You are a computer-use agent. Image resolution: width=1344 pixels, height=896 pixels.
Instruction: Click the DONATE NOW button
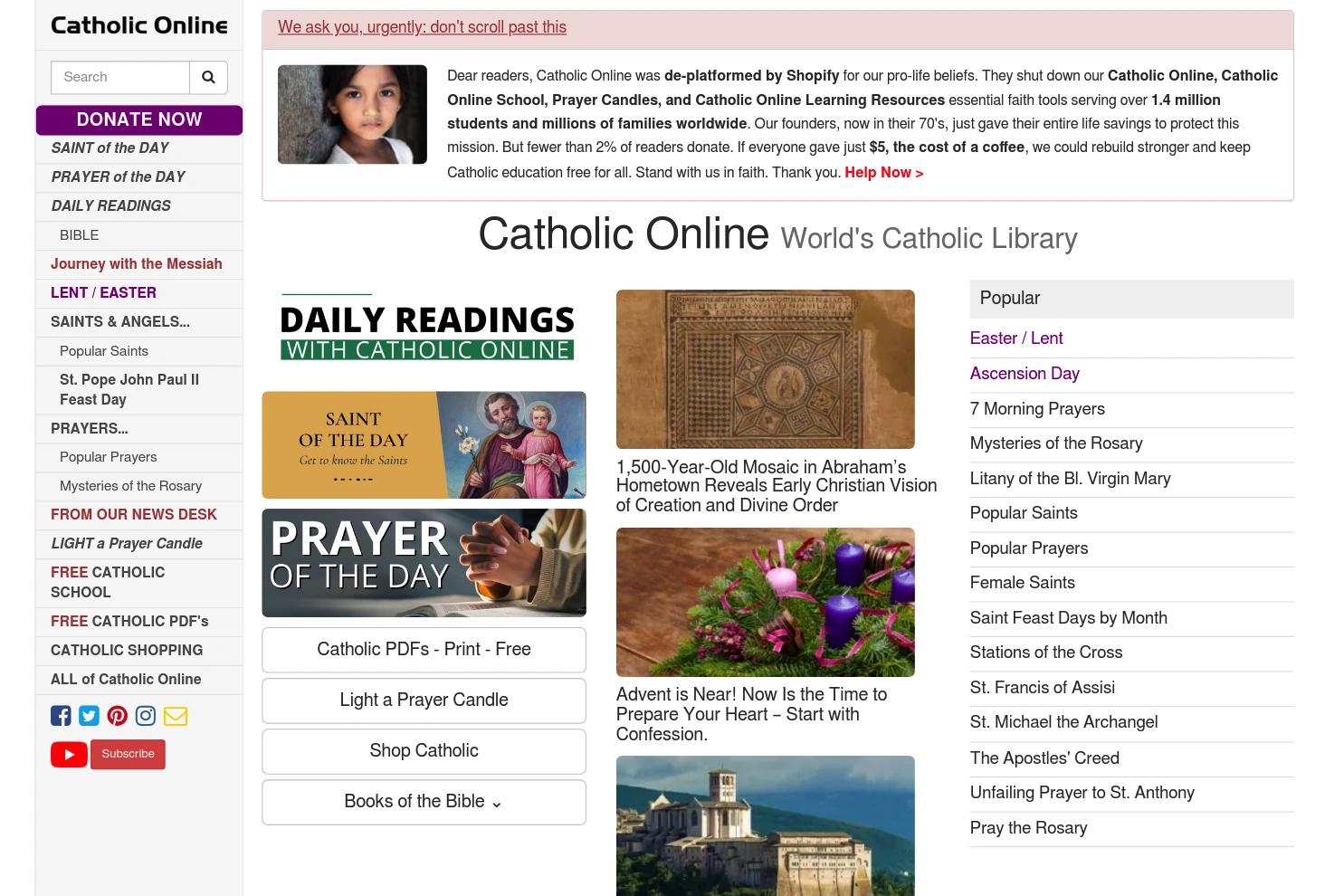point(139,119)
